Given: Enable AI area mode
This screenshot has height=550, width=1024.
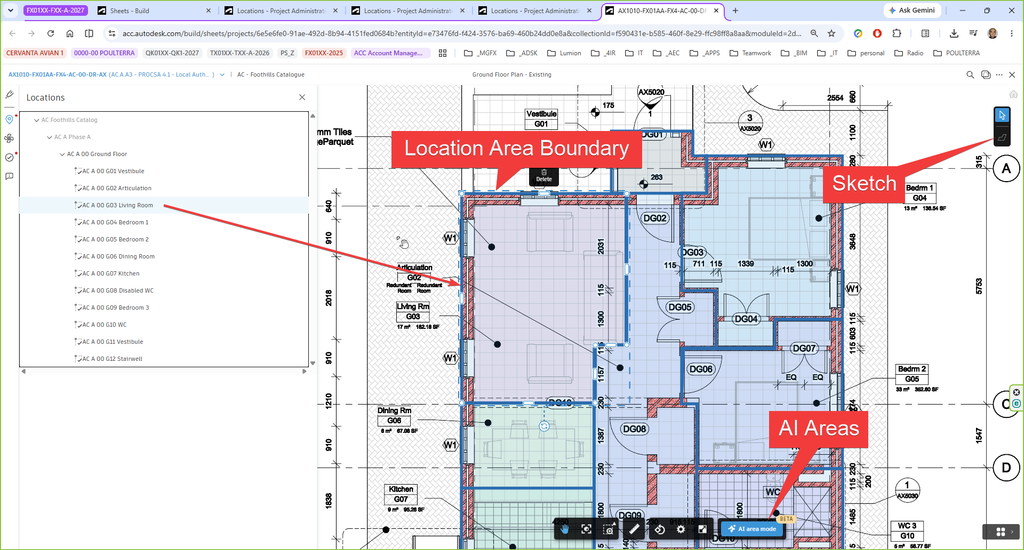Looking at the screenshot, I should [752, 529].
